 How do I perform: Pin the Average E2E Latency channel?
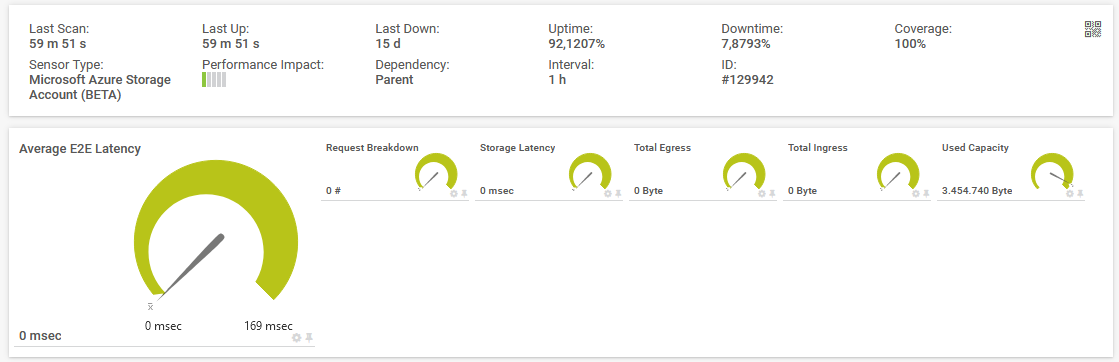pos(309,338)
